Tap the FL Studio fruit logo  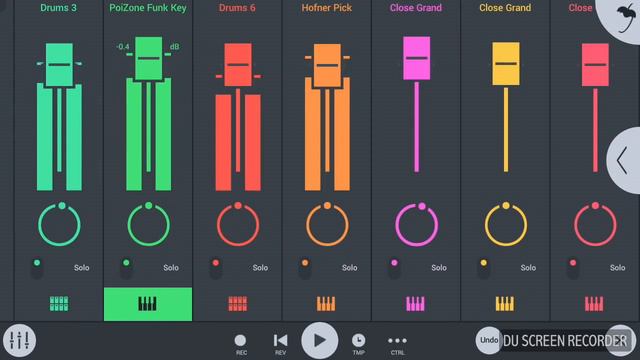point(625,19)
